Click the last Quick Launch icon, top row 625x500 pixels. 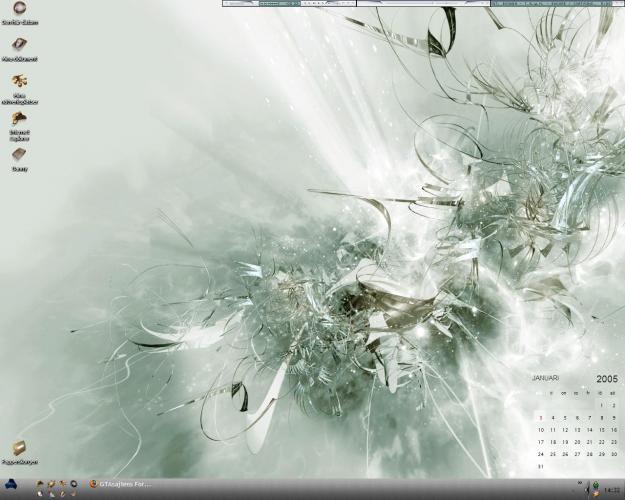(x=74, y=483)
